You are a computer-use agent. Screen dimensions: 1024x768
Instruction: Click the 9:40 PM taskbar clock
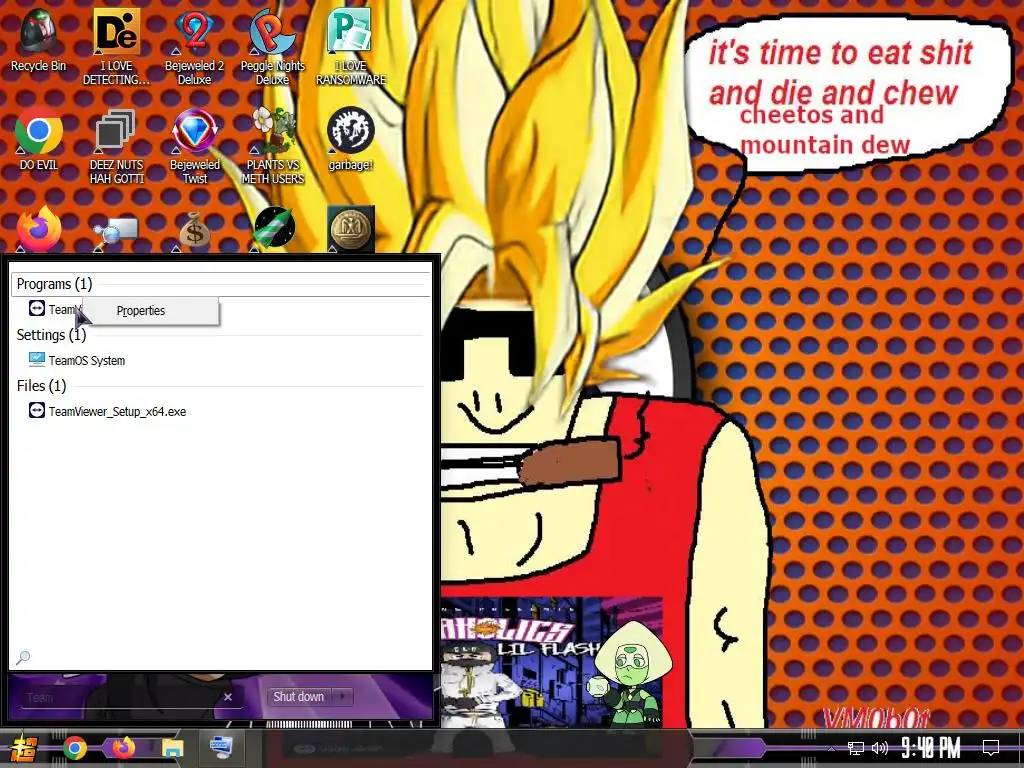click(931, 748)
